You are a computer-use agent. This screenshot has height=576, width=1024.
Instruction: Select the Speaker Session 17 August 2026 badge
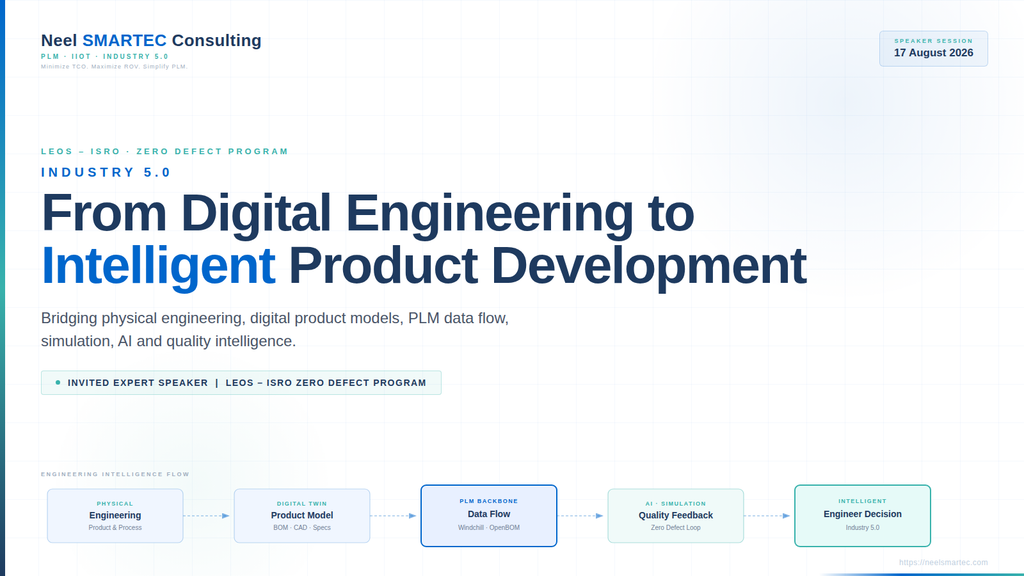click(933, 48)
